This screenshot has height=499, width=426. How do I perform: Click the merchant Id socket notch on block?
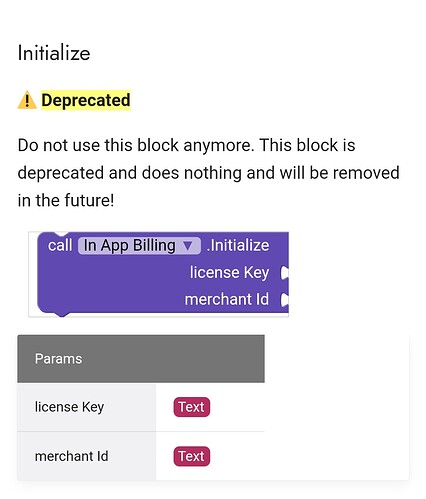point(284,300)
